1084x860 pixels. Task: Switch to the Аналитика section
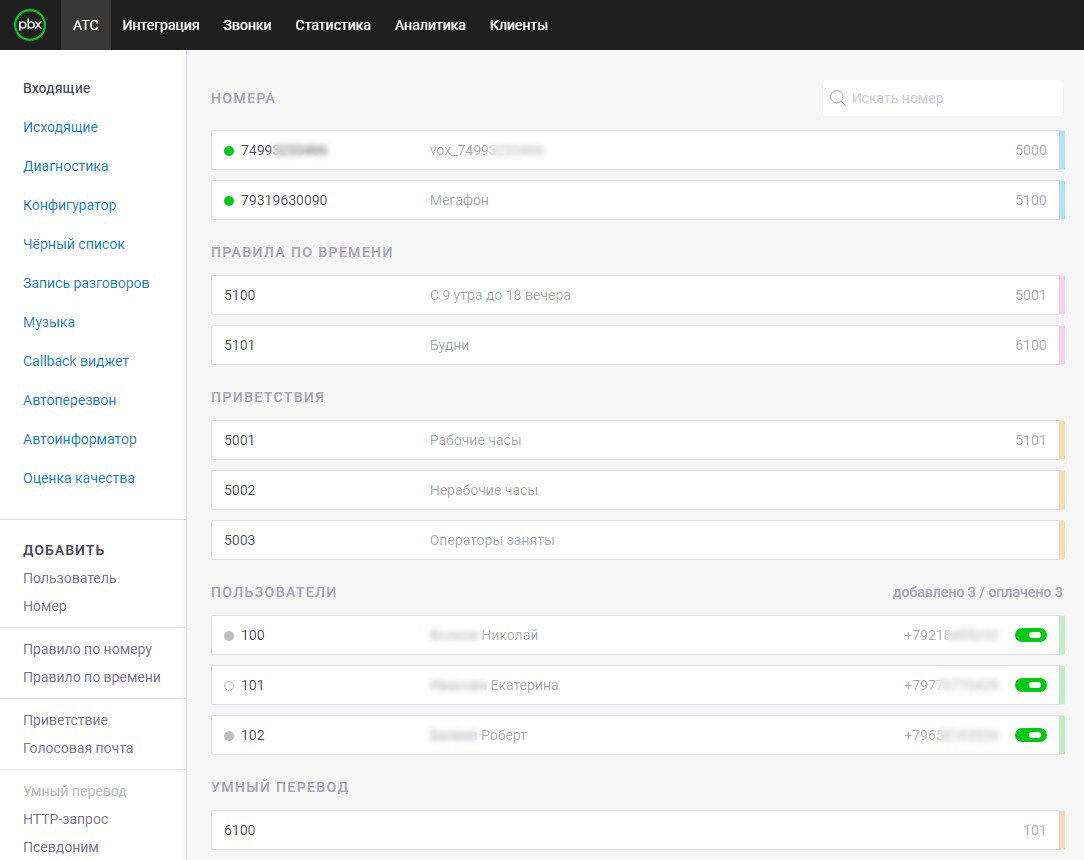pyautogui.click(x=430, y=25)
